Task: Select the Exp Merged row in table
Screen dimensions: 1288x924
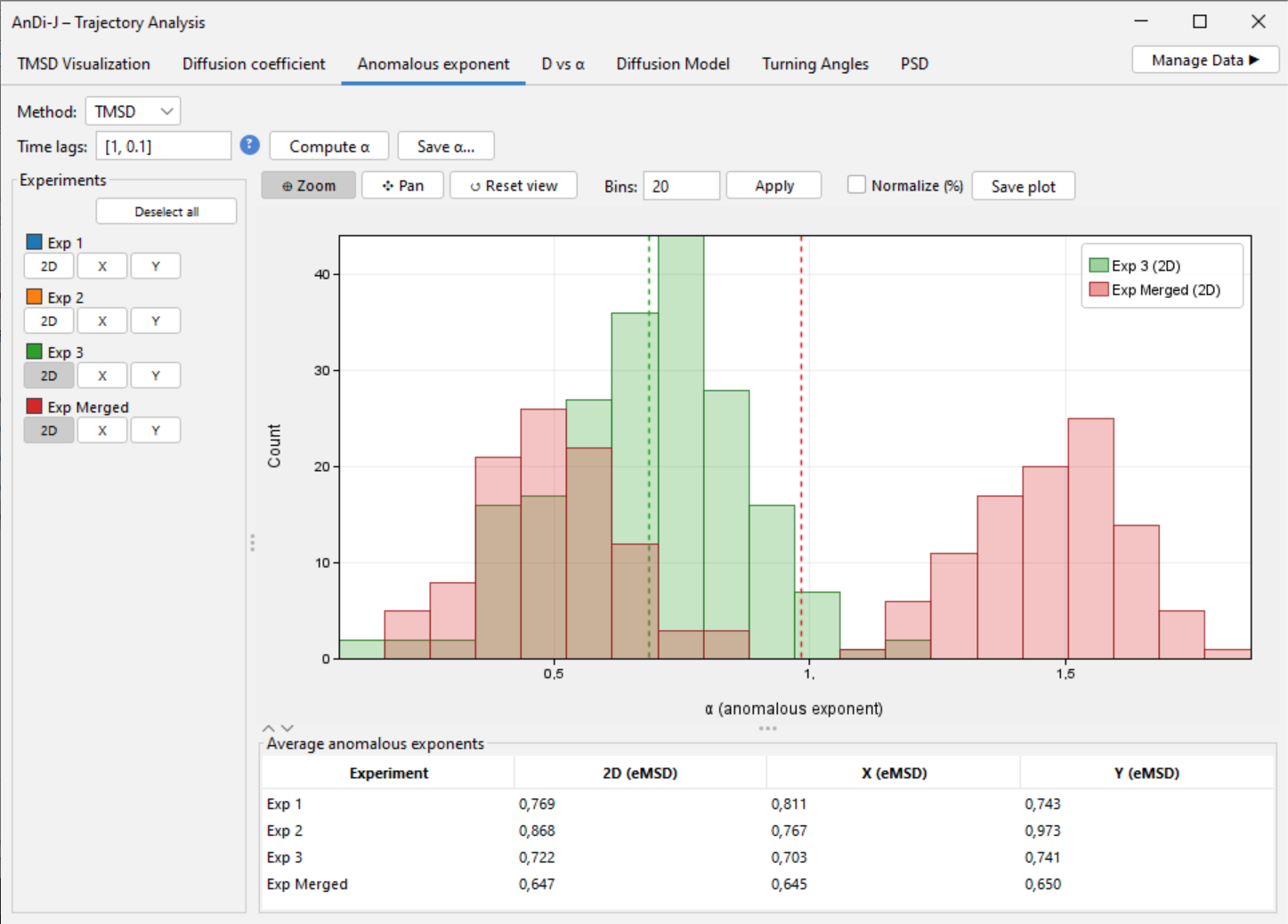Action: click(x=767, y=884)
